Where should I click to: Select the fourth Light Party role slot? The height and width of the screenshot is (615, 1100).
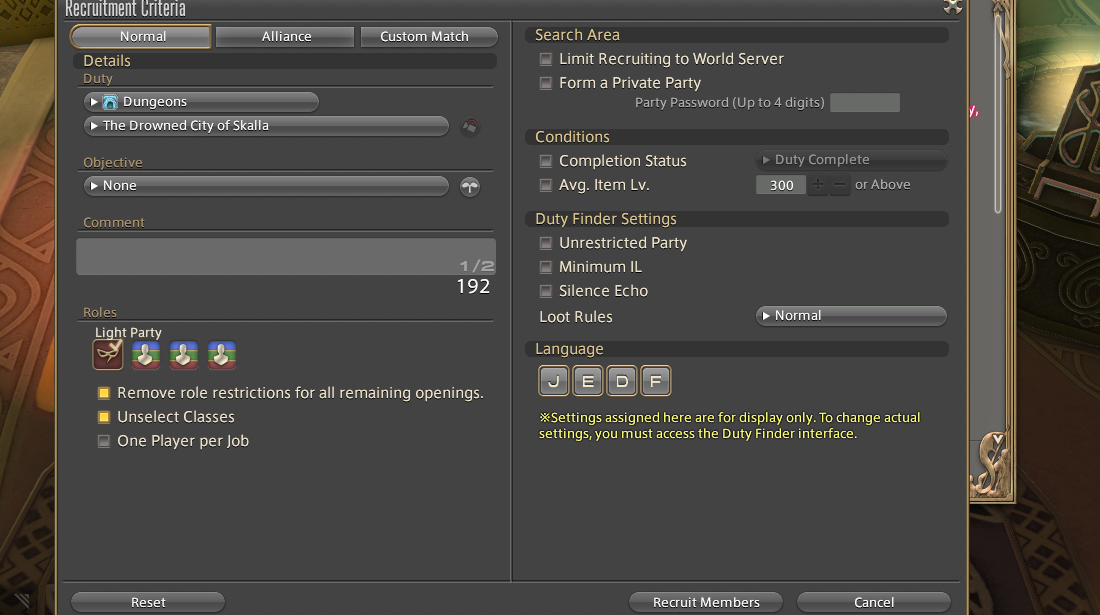coord(221,355)
